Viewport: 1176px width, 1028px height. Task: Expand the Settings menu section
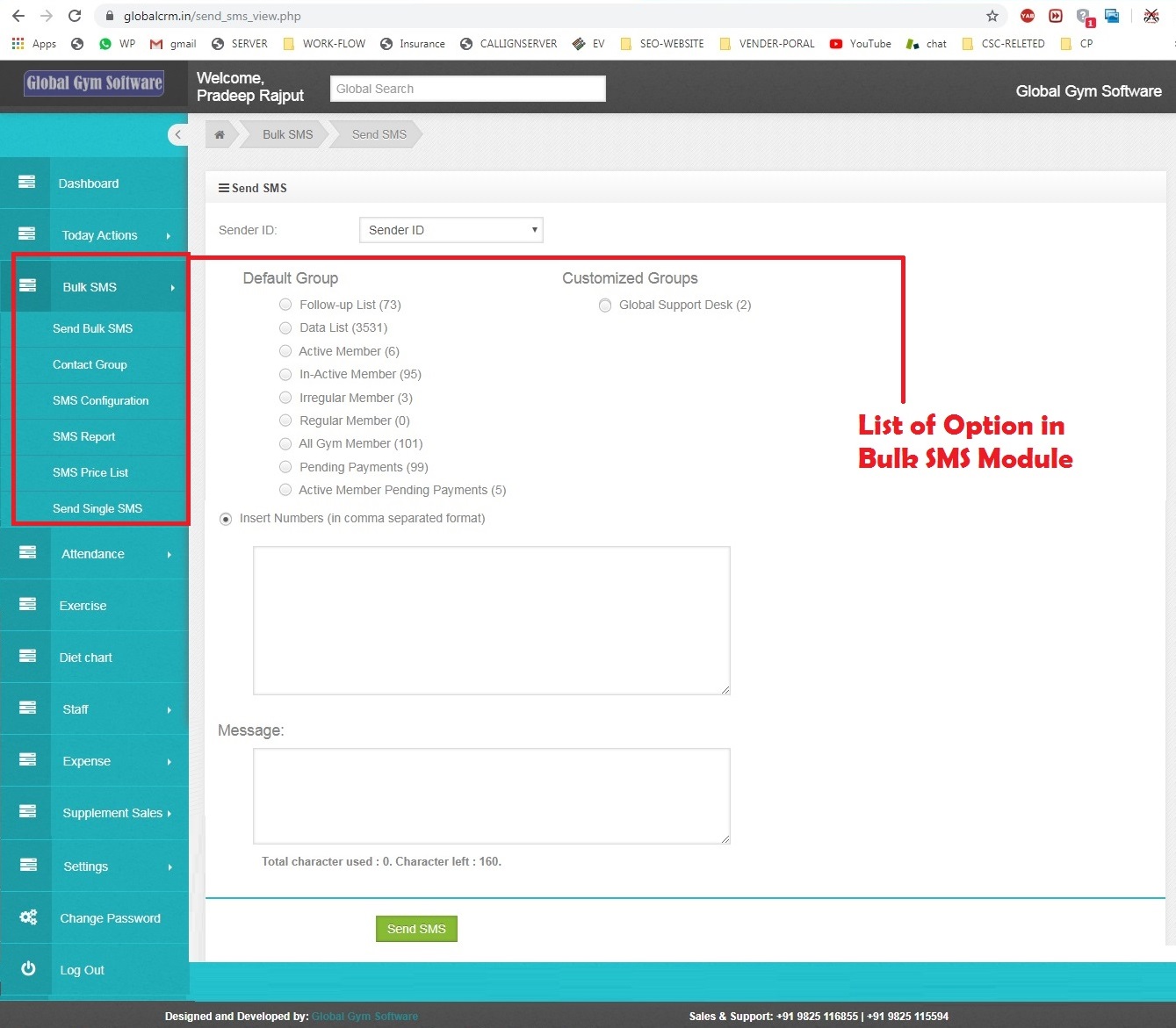coord(85,866)
